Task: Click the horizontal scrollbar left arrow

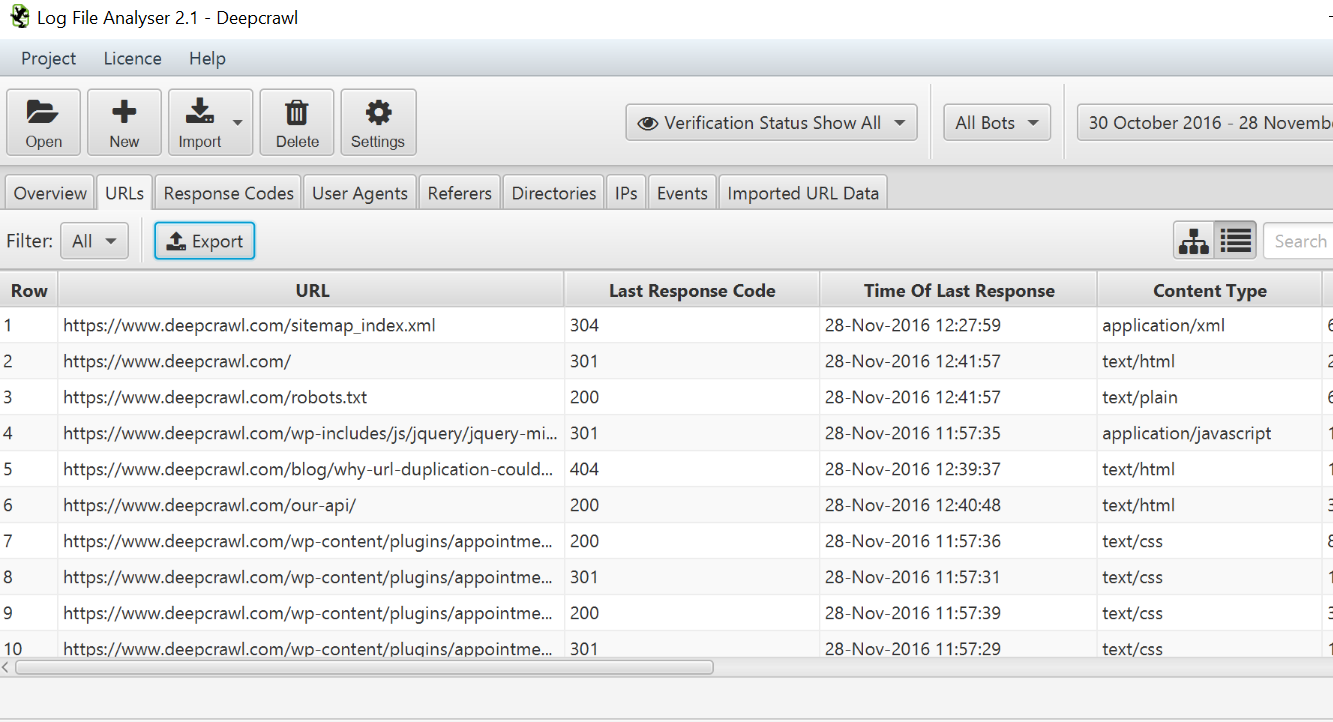Action: pos(6,667)
